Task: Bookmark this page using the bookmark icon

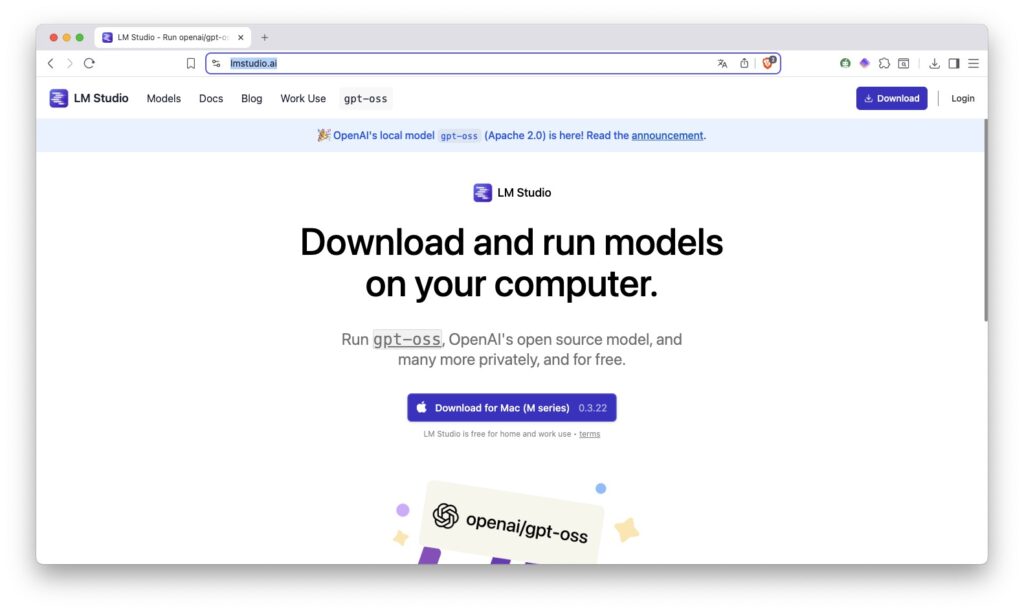Action: pyautogui.click(x=191, y=63)
